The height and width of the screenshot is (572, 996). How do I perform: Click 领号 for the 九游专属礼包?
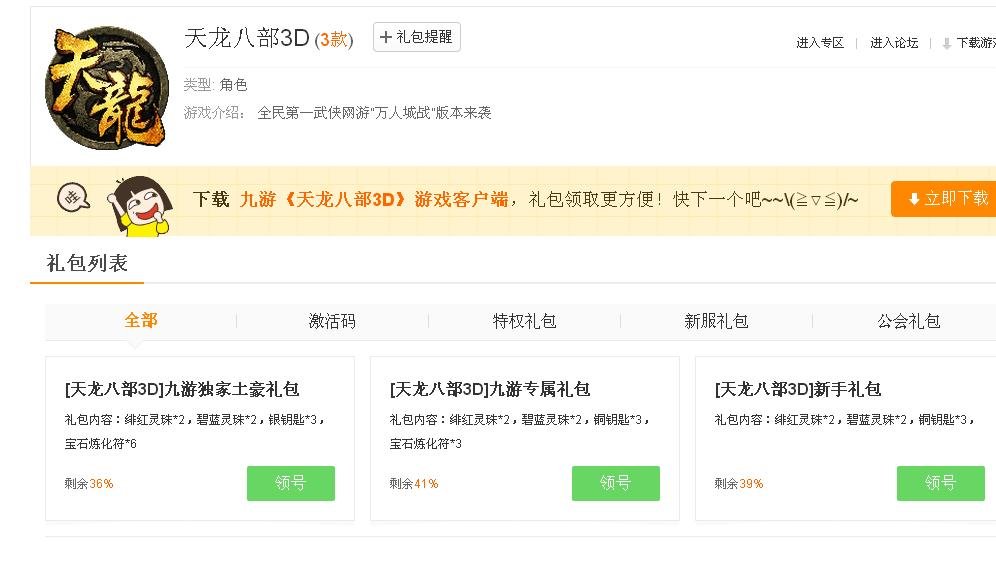pos(616,483)
